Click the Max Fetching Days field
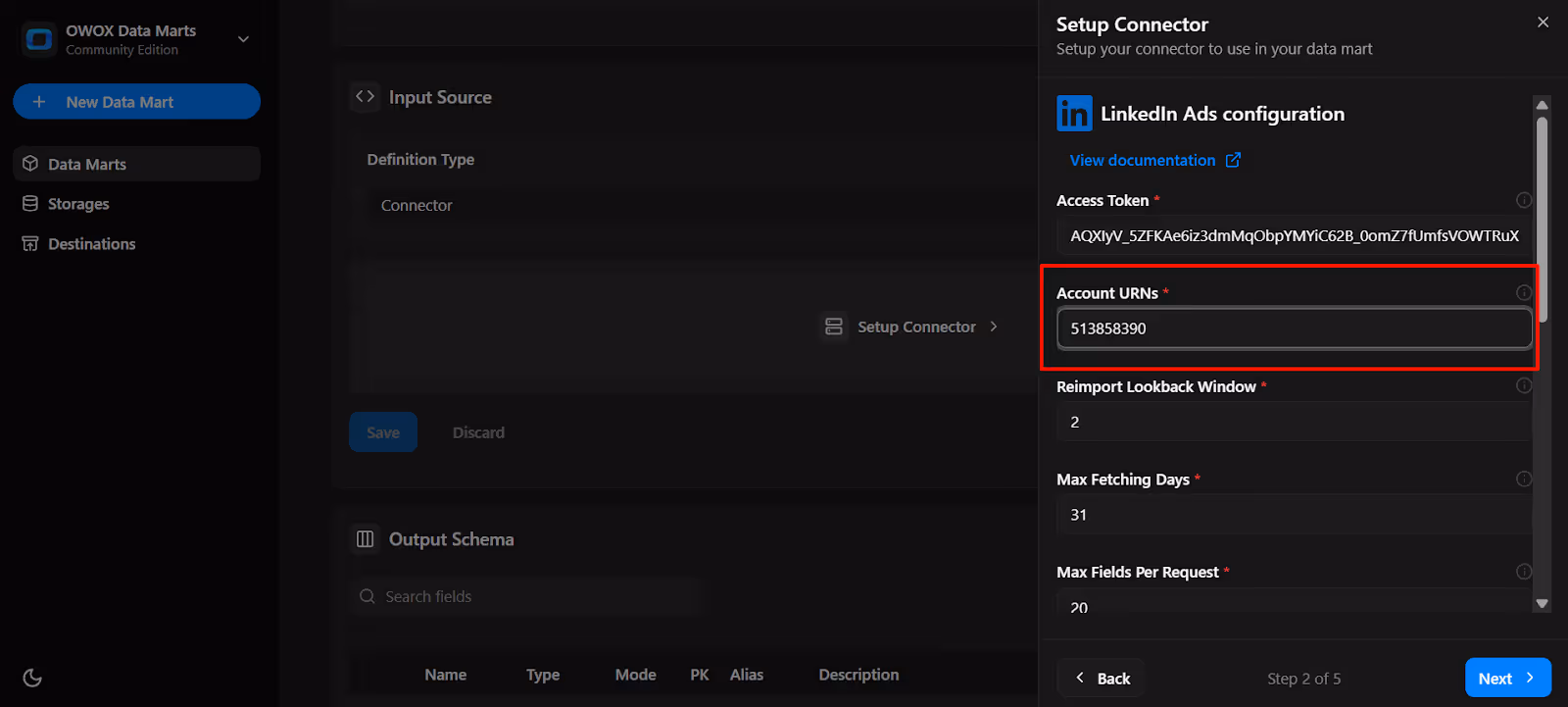This screenshot has width=1568, height=707. [1294, 515]
